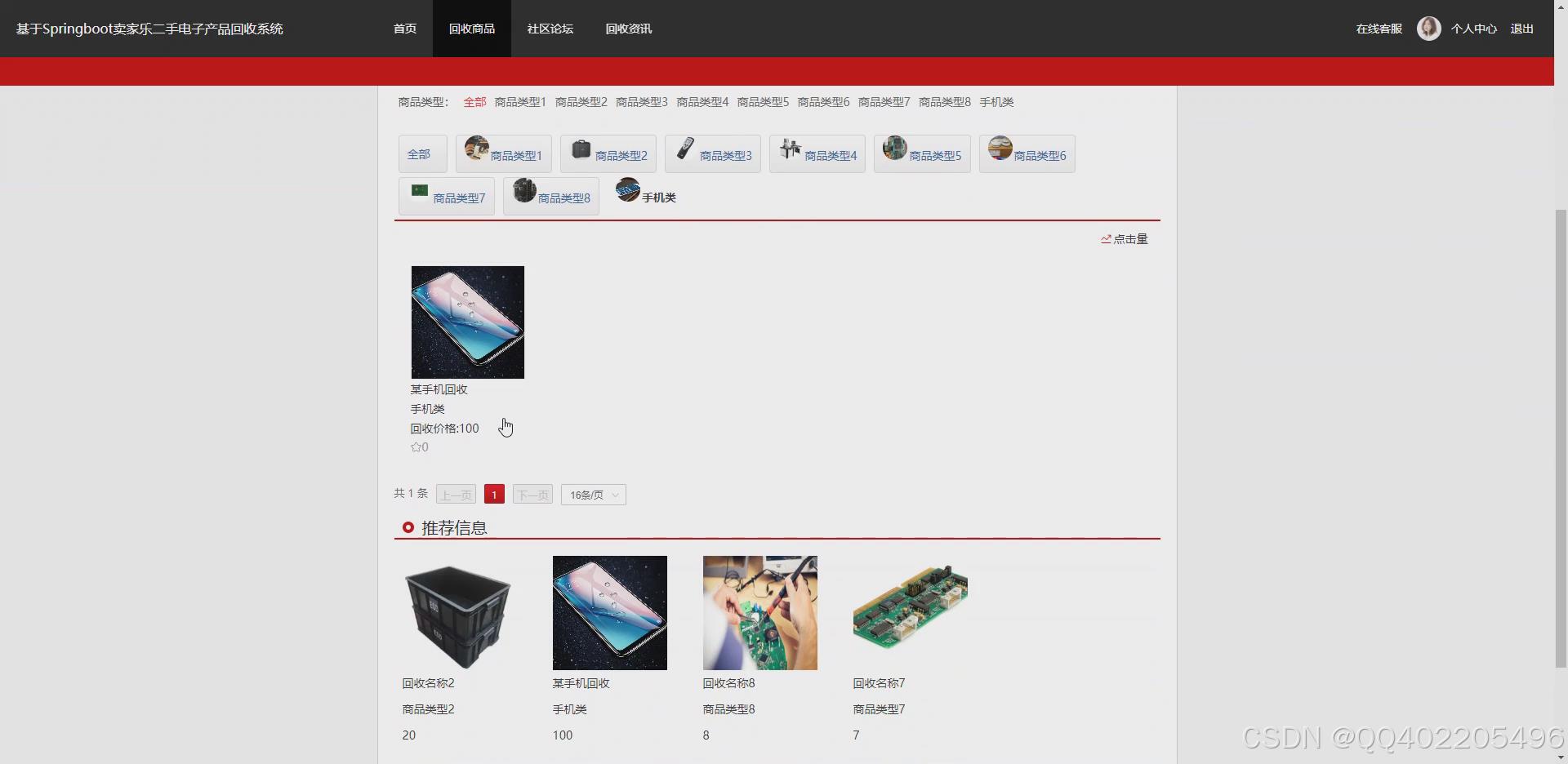
Task: Click the user avatar in the top bar
Action: (1428, 28)
